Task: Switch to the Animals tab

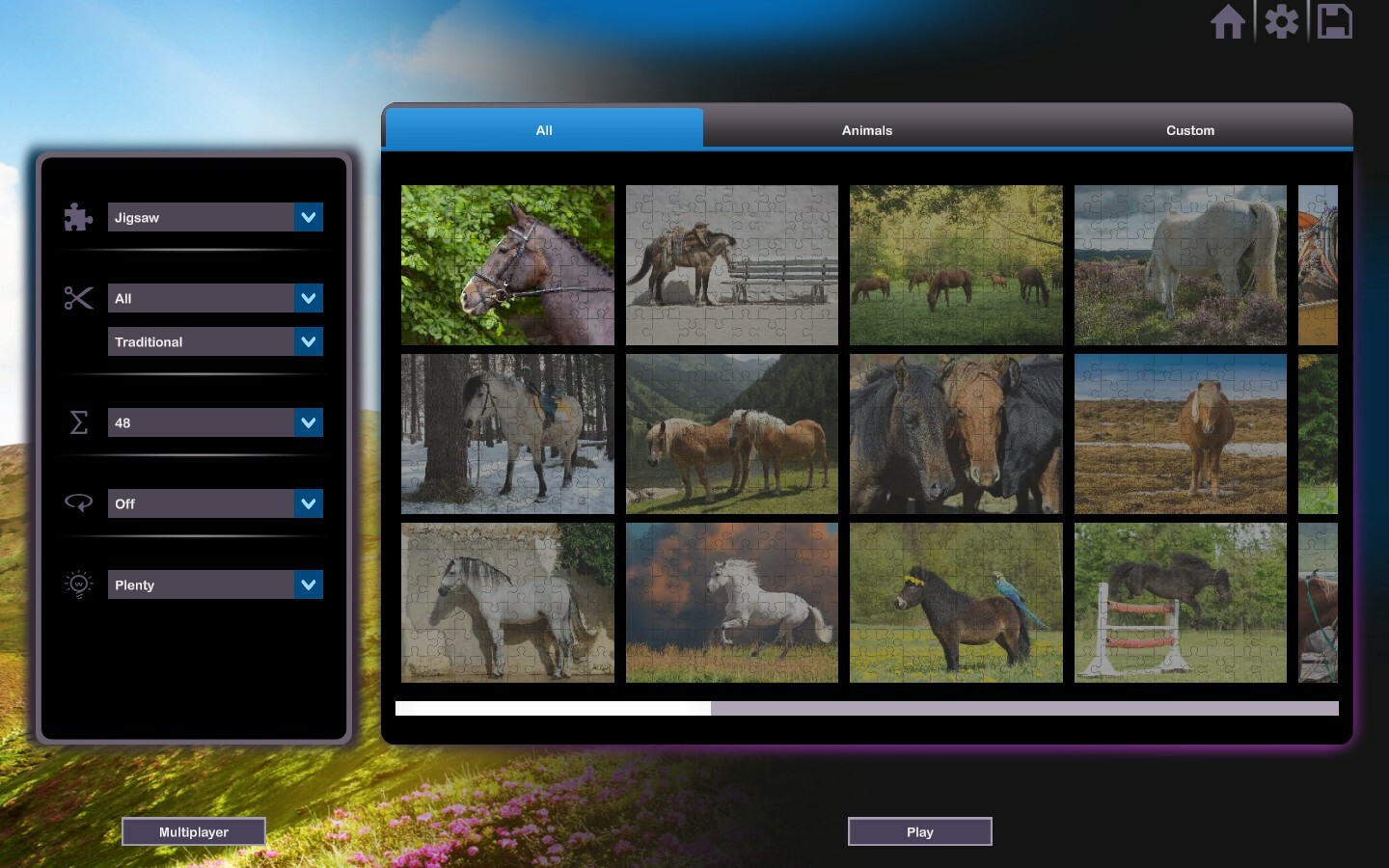Action: pyautogui.click(x=865, y=129)
